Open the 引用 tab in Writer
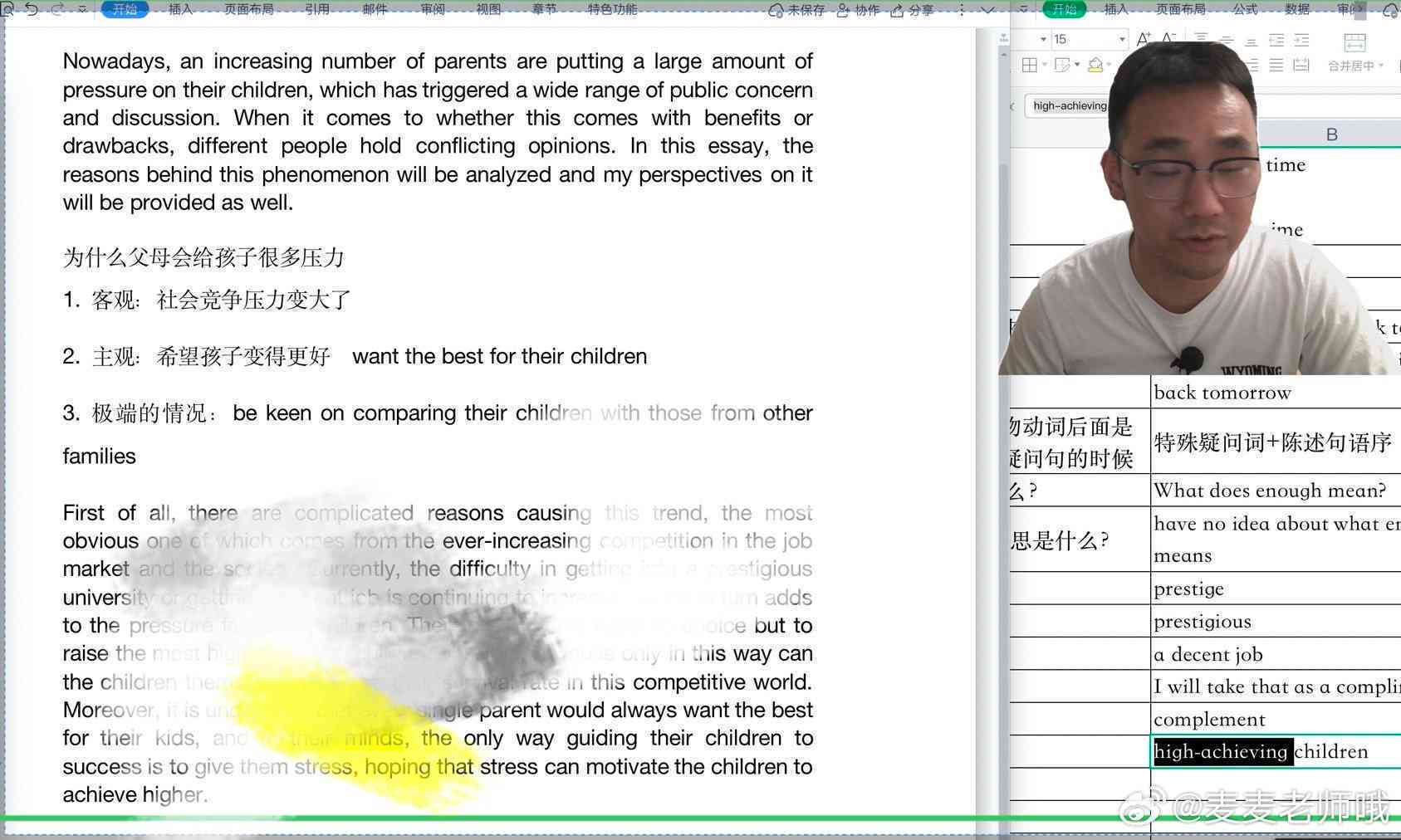1401x840 pixels. [317, 9]
